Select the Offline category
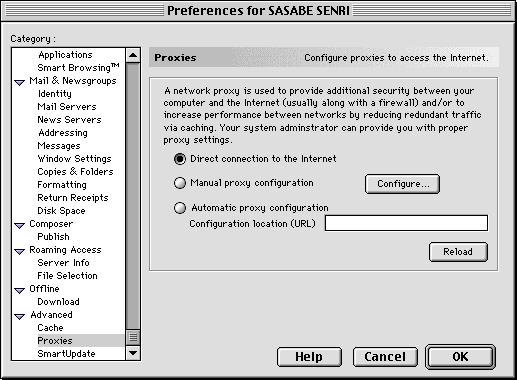This screenshot has height=380, width=517. coord(44,289)
